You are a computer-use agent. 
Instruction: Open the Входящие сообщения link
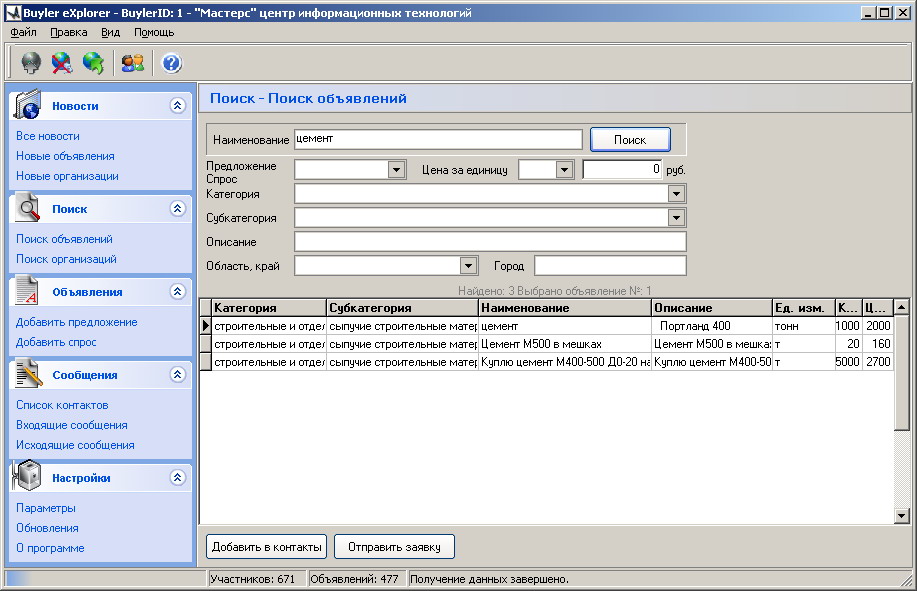72,425
